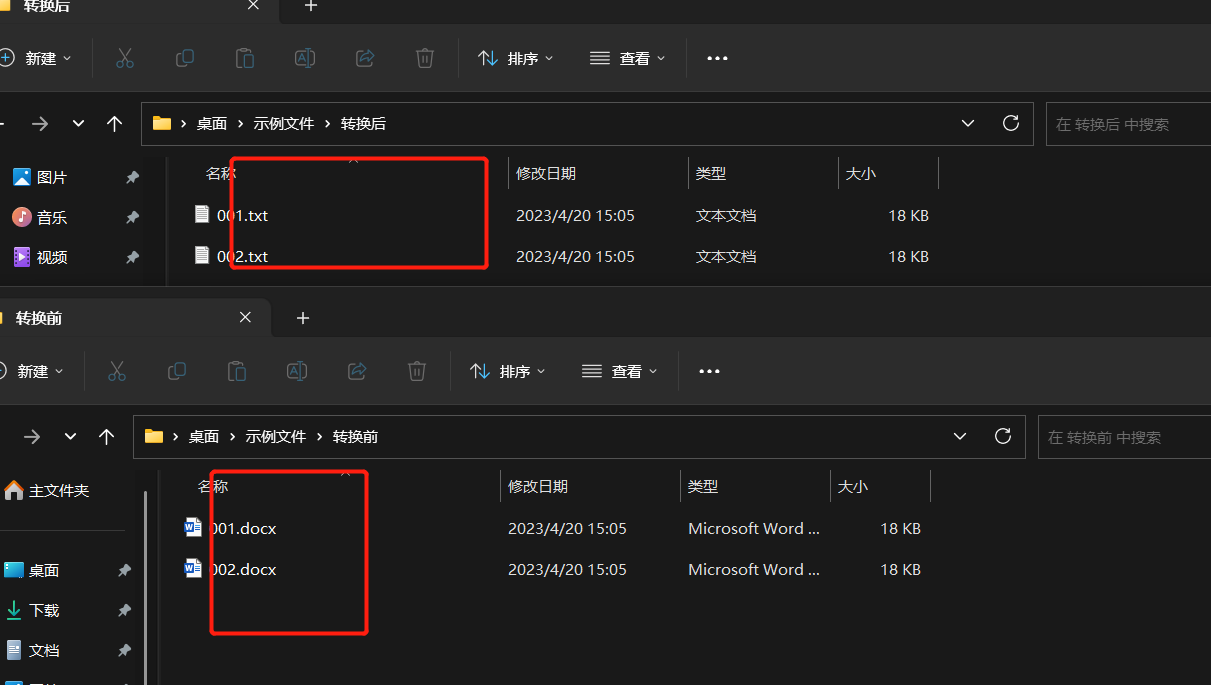Add a new tab beside the 转换前 tab
The height and width of the screenshot is (685, 1211).
coord(303,318)
